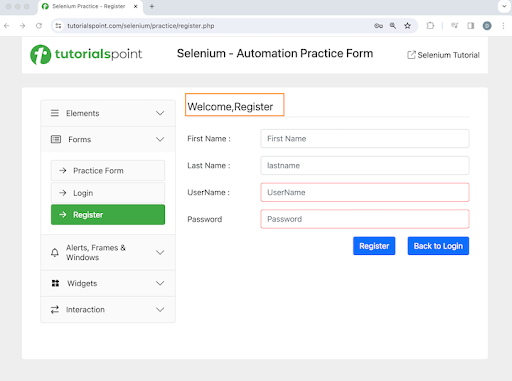Expand the Interaction section chevron
This screenshot has height=381, width=512.
point(160,310)
